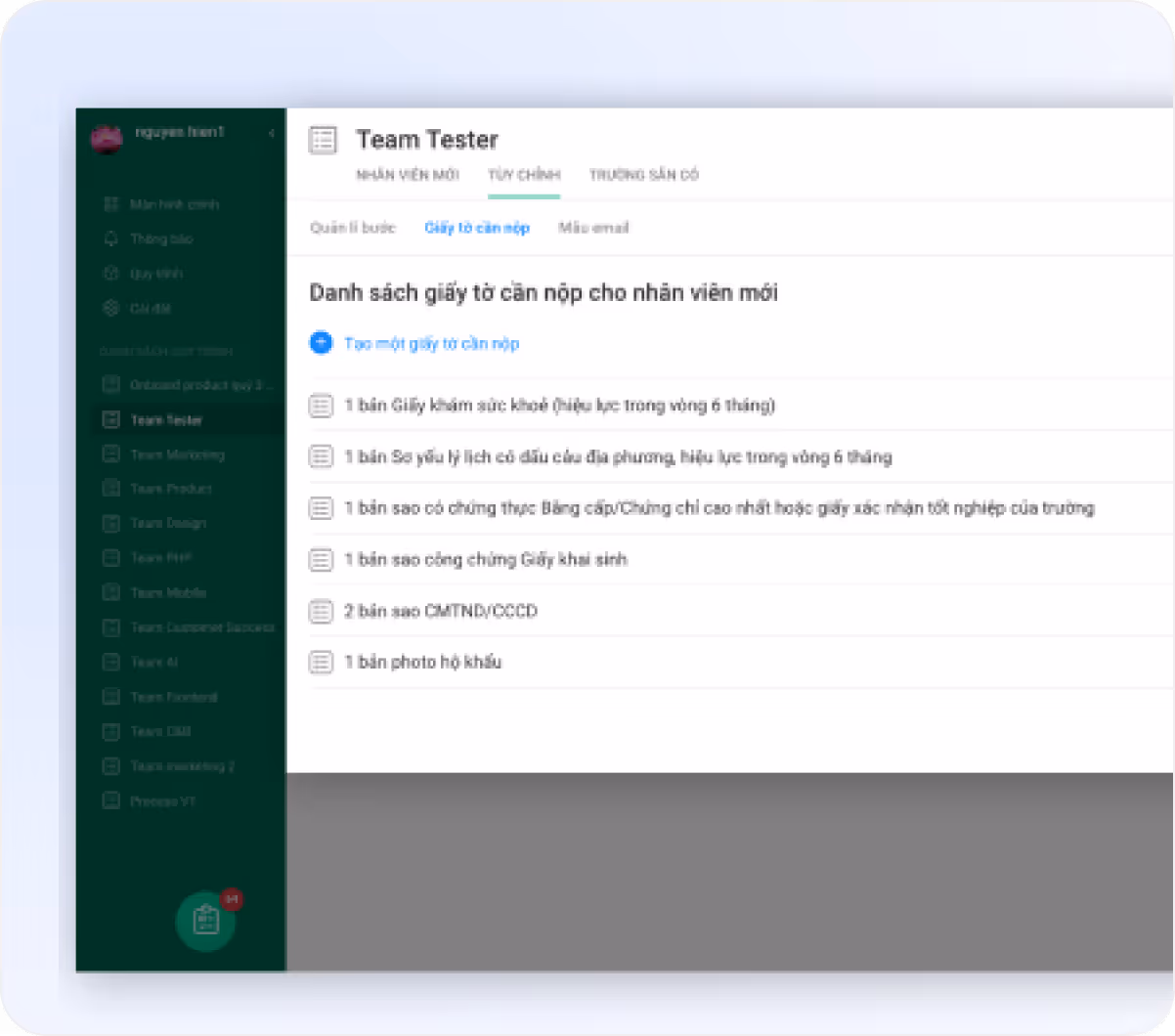
Task: Click the document icon for photo hộ khẩu row
Action: 321,662
